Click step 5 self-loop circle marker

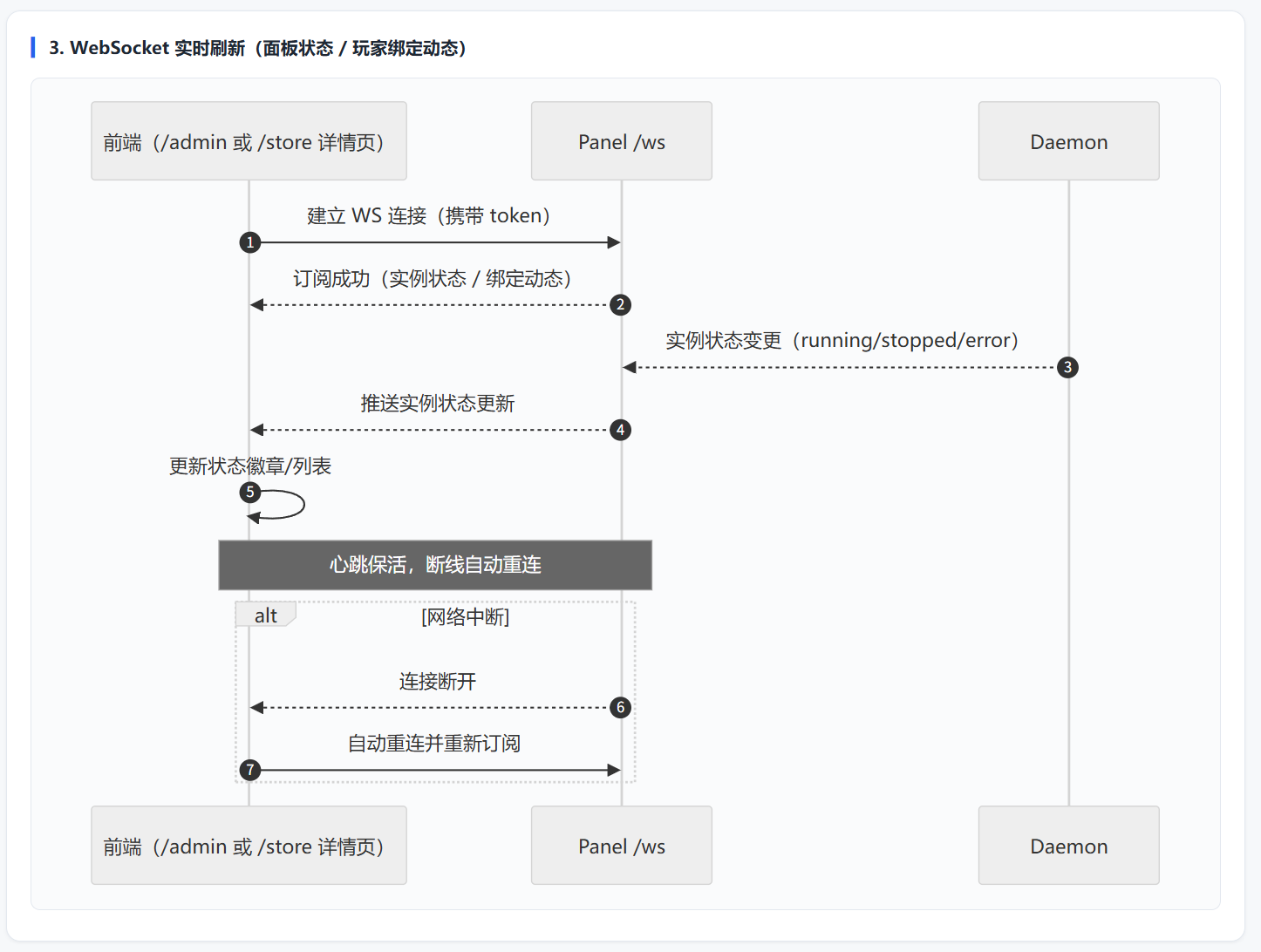tap(250, 493)
